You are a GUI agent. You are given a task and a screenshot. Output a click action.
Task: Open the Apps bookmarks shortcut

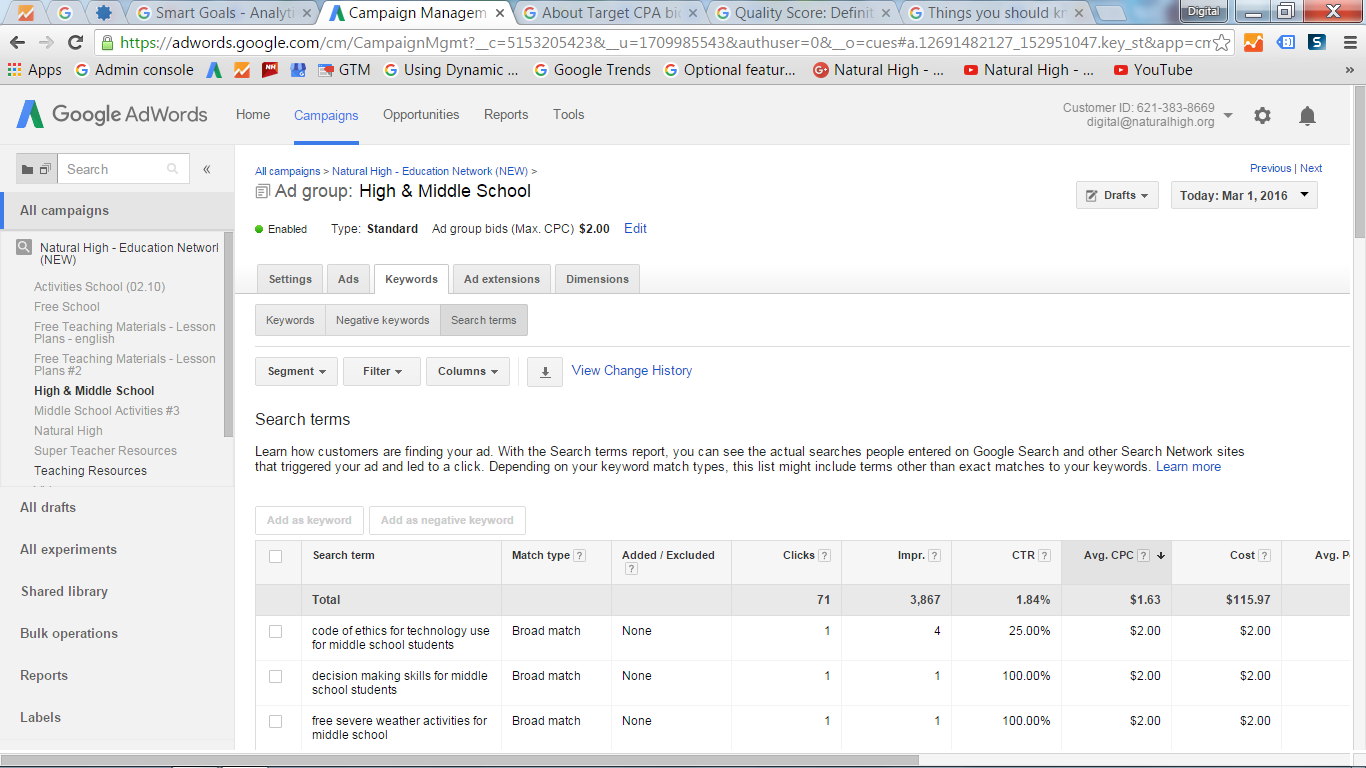pyautogui.click(x=35, y=70)
